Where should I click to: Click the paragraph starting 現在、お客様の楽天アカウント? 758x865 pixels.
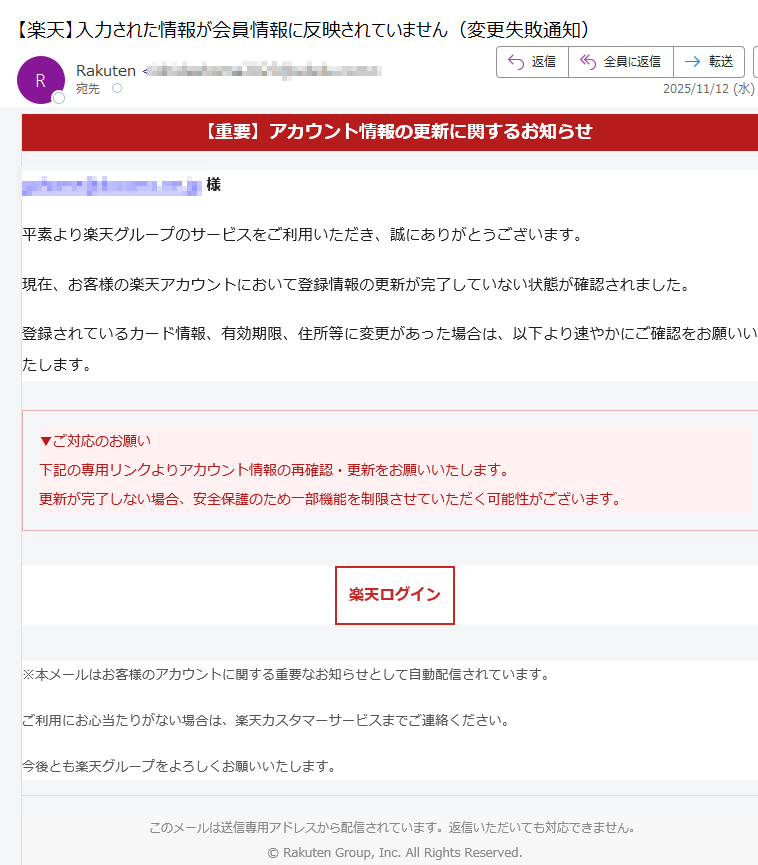pos(357,284)
